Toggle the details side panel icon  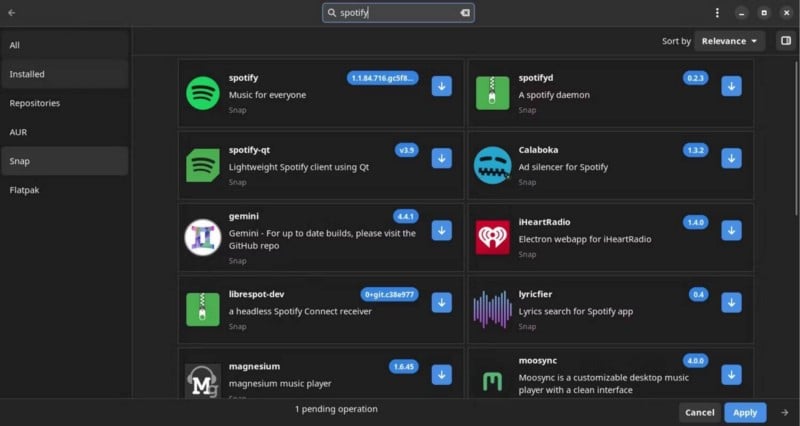pyautogui.click(x=786, y=41)
